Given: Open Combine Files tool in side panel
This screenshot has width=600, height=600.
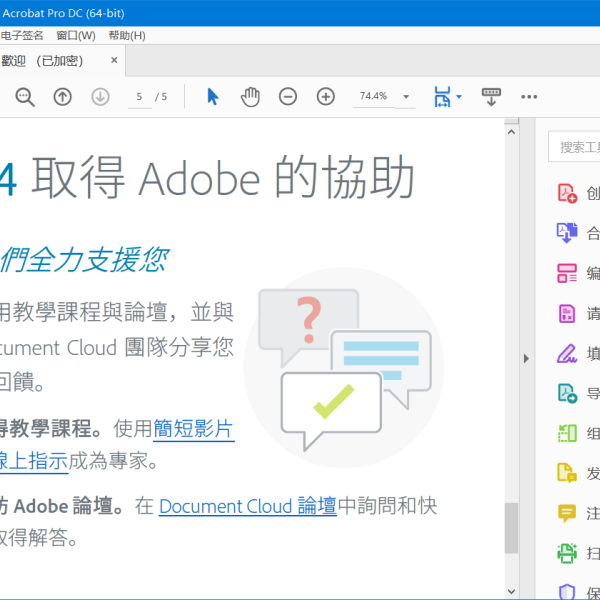Looking at the screenshot, I should [567, 233].
